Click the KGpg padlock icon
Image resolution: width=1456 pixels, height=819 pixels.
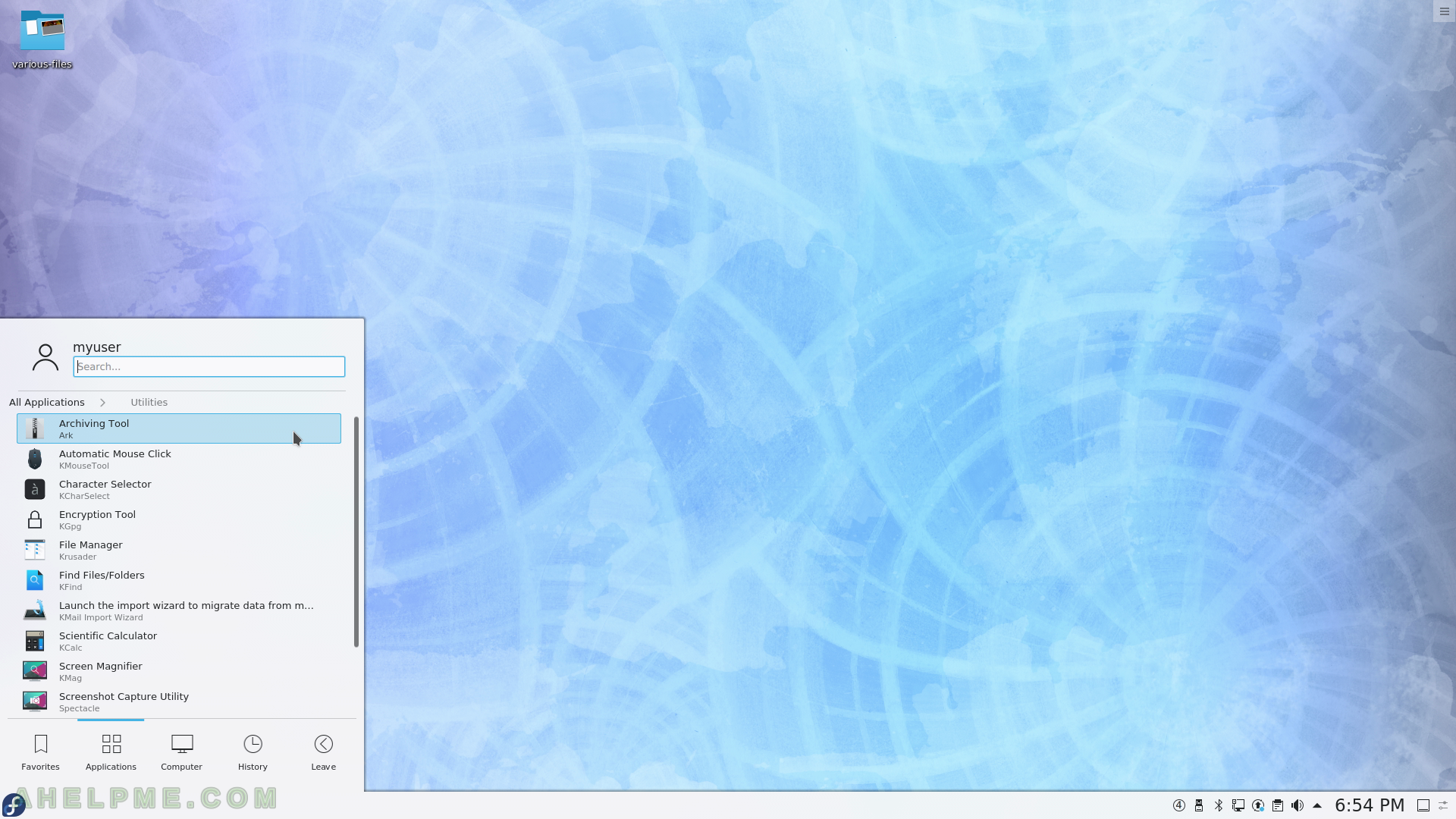(35, 519)
